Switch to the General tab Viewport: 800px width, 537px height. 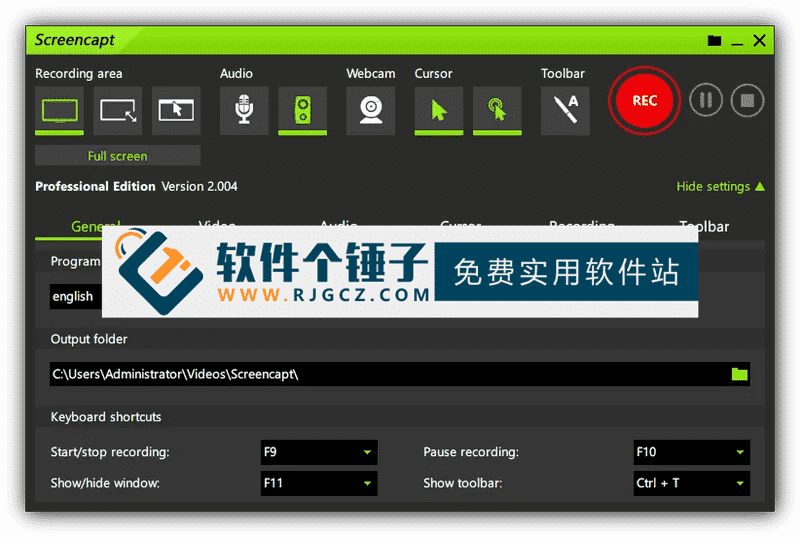(x=95, y=226)
